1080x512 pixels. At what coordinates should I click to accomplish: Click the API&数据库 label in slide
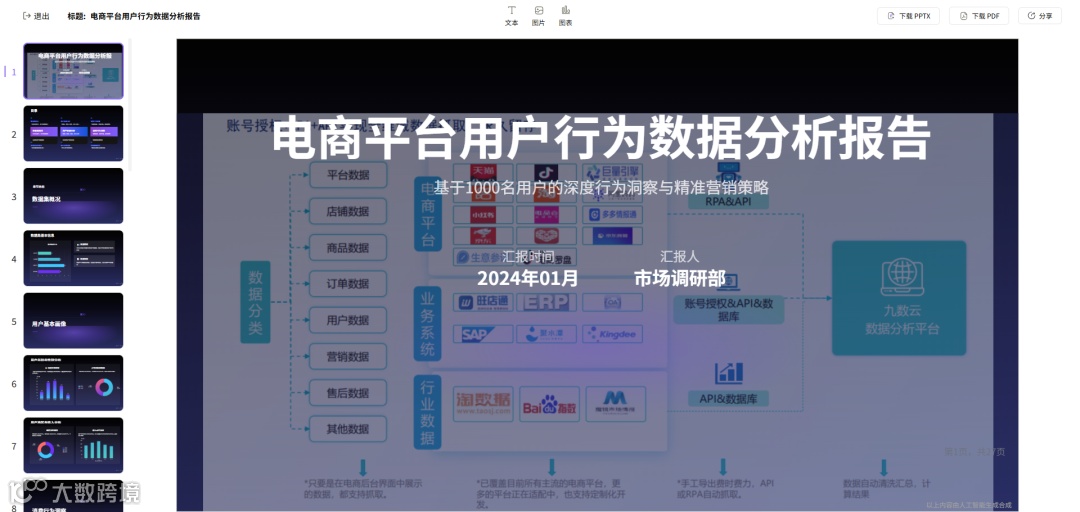point(728,398)
